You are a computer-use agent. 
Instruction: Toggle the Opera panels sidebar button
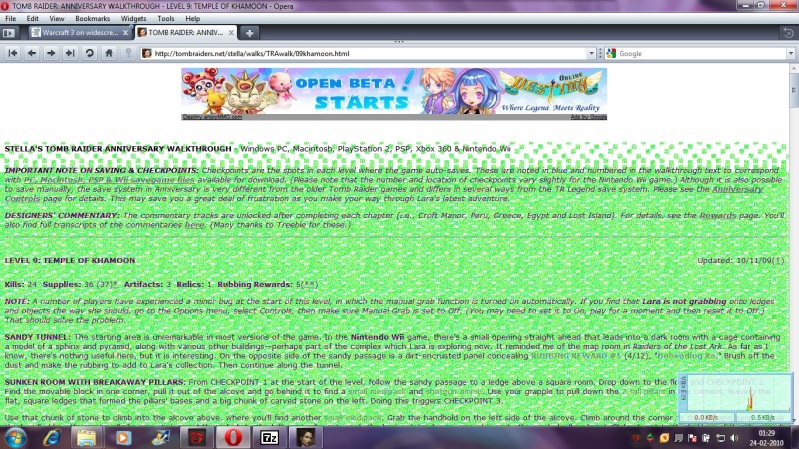(x=9, y=33)
